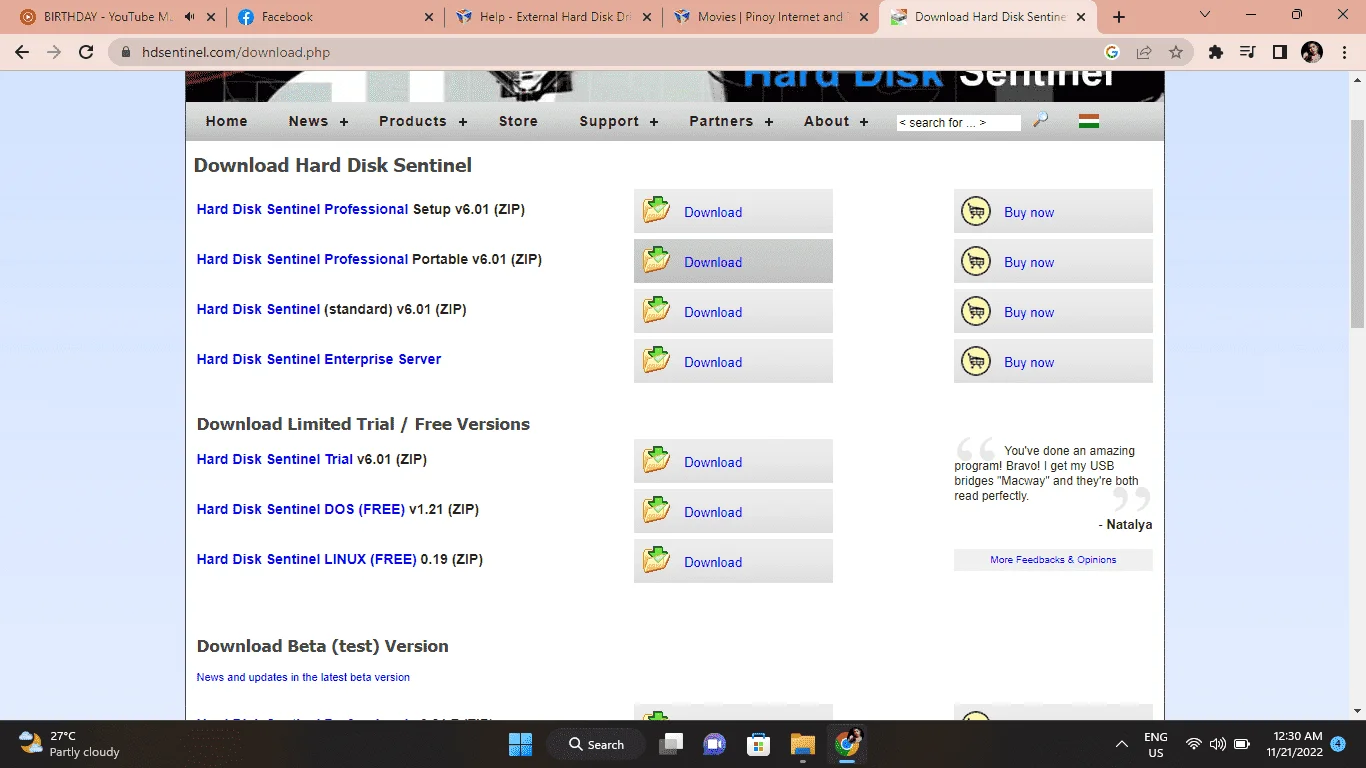
Task: Click the address bar showing hdsentinel.com/download.php
Action: [x=600, y=52]
